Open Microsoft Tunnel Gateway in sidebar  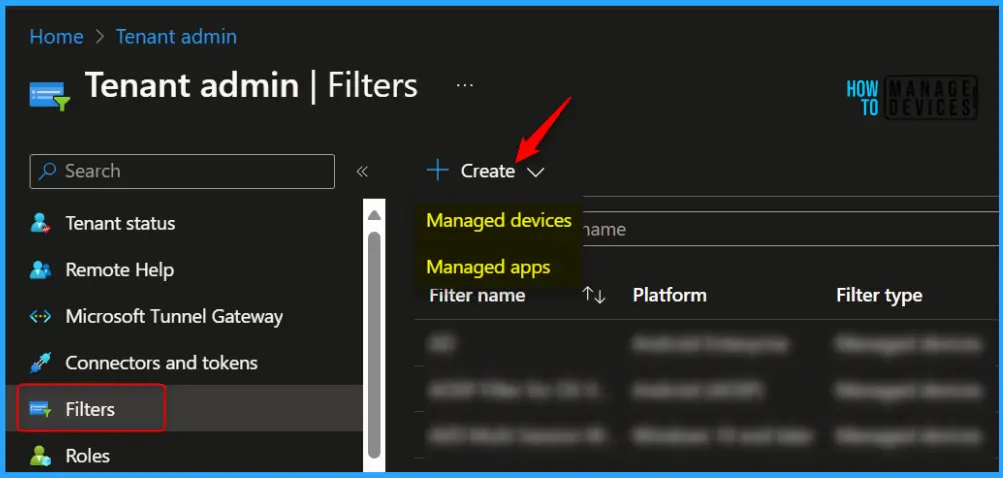[174, 317]
